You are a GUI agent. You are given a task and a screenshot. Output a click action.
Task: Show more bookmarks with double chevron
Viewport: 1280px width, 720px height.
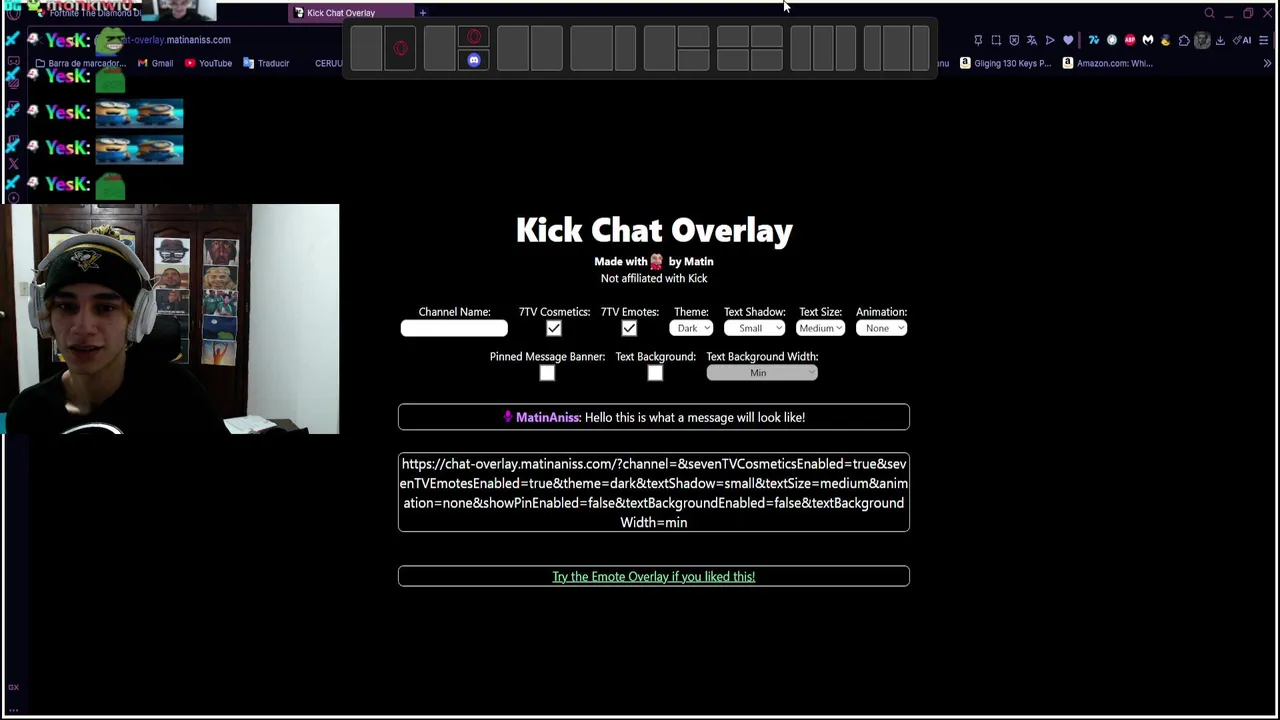click(1267, 63)
